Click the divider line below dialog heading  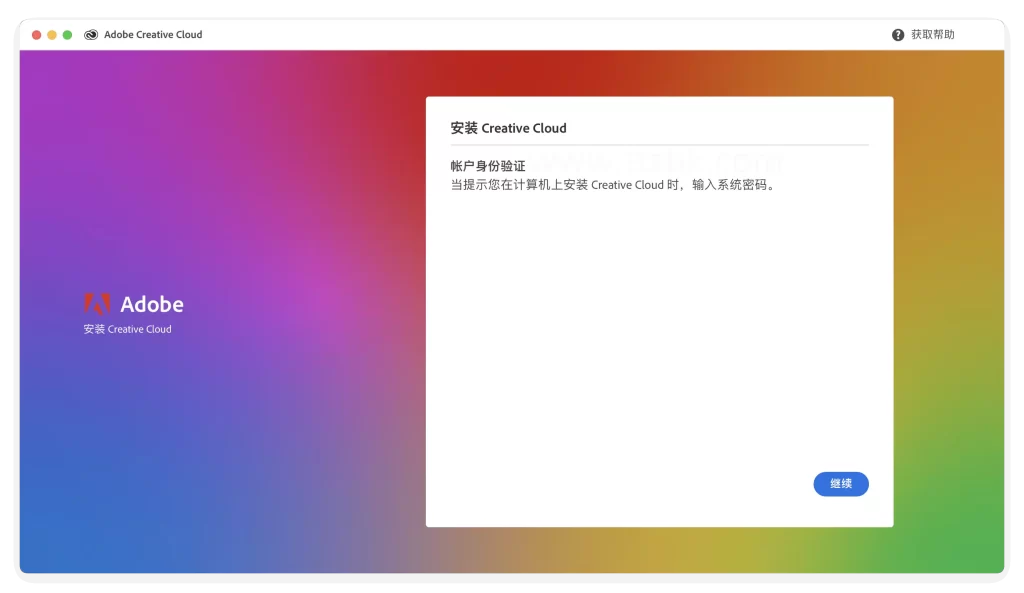pyautogui.click(x=659, y=145)
